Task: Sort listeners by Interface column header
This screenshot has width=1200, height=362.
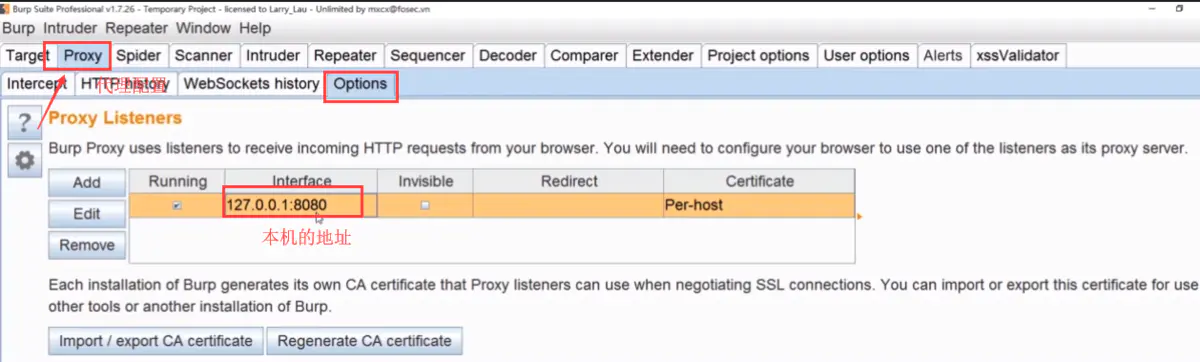Action: click(301, 181)
